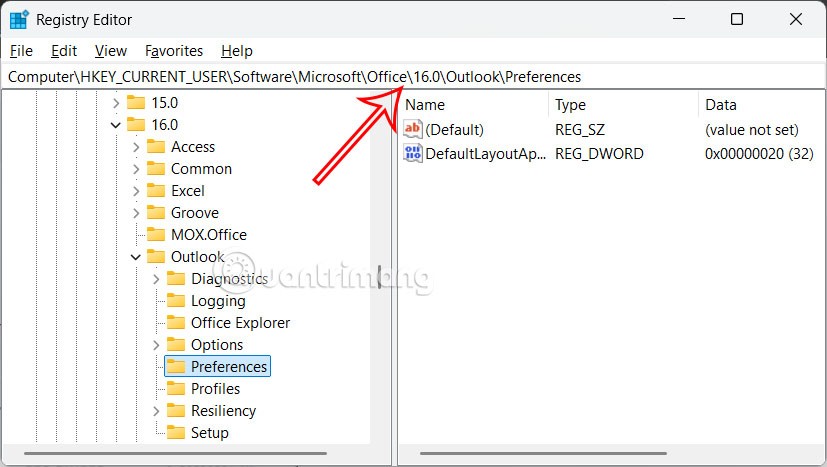Click the Access folder icon

click(156, 147)
